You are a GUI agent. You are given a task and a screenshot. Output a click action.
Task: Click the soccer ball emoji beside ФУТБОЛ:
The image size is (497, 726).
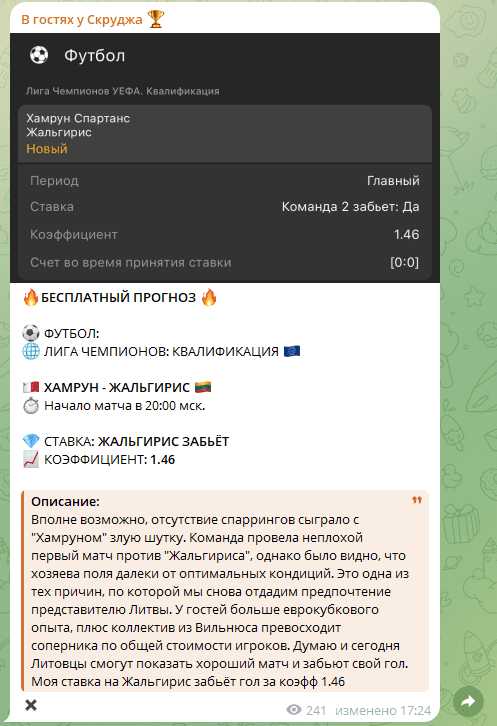[31, 333]
